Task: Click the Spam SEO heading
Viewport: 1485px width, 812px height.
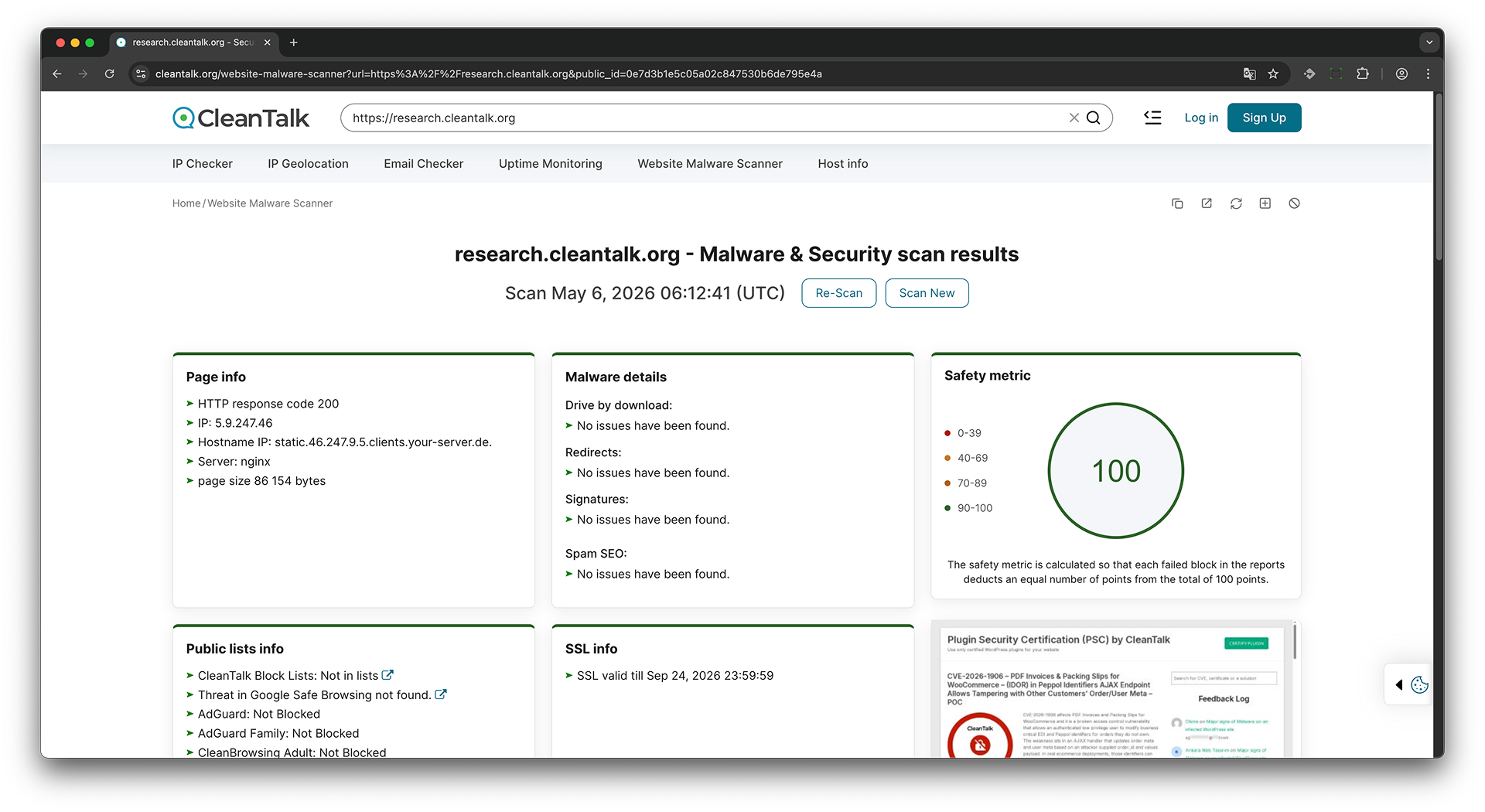Action: tap(596, 554)
